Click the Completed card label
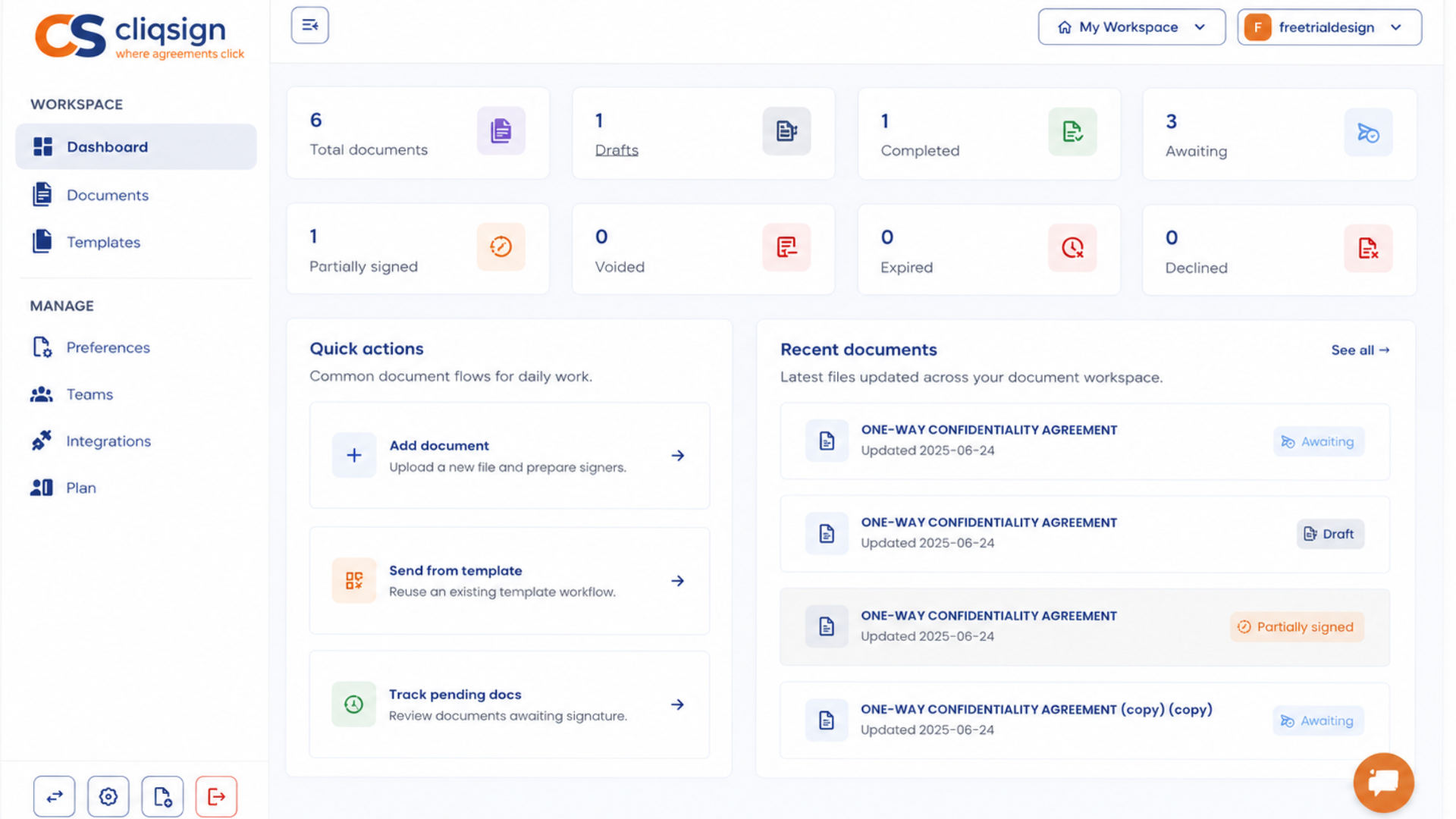1456x819 pixels. point(920,151)
